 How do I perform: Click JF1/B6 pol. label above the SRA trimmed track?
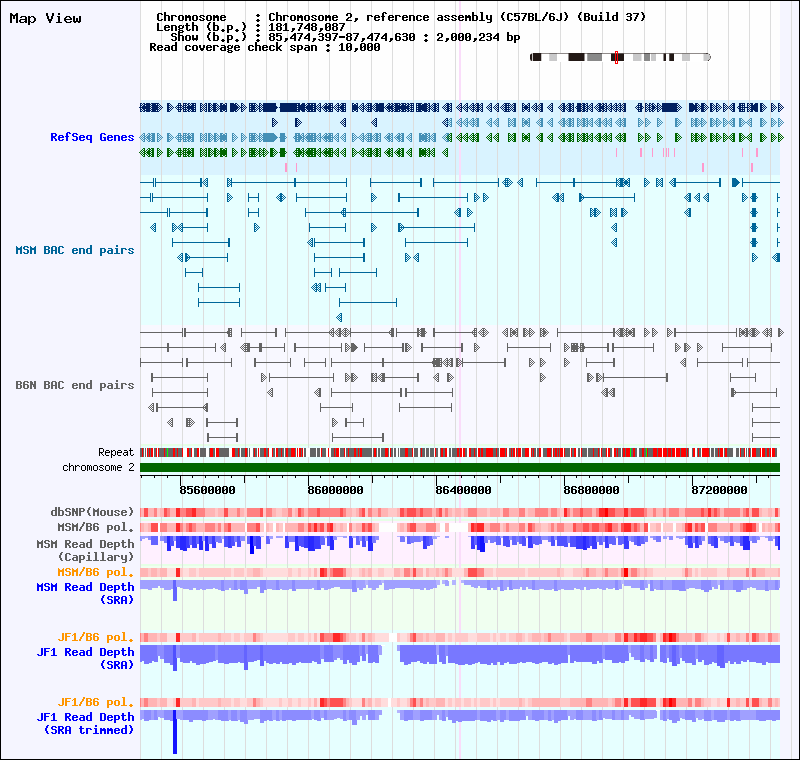(95, 702)
